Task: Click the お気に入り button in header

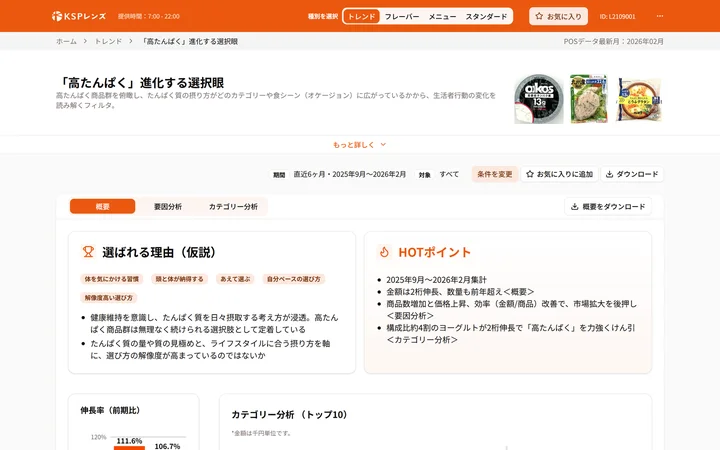Action: tap(558, 16)
